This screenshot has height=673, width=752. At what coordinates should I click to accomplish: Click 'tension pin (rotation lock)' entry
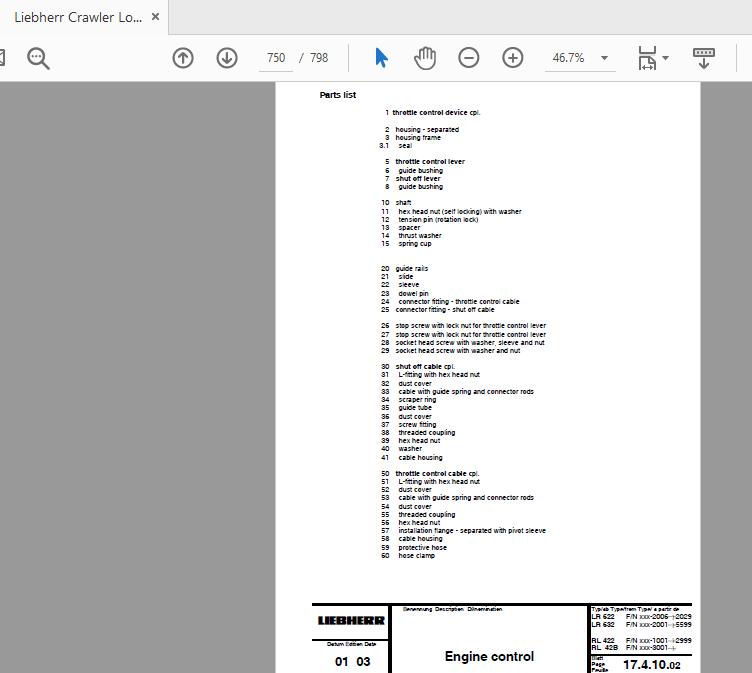click(x=438, y=220)
